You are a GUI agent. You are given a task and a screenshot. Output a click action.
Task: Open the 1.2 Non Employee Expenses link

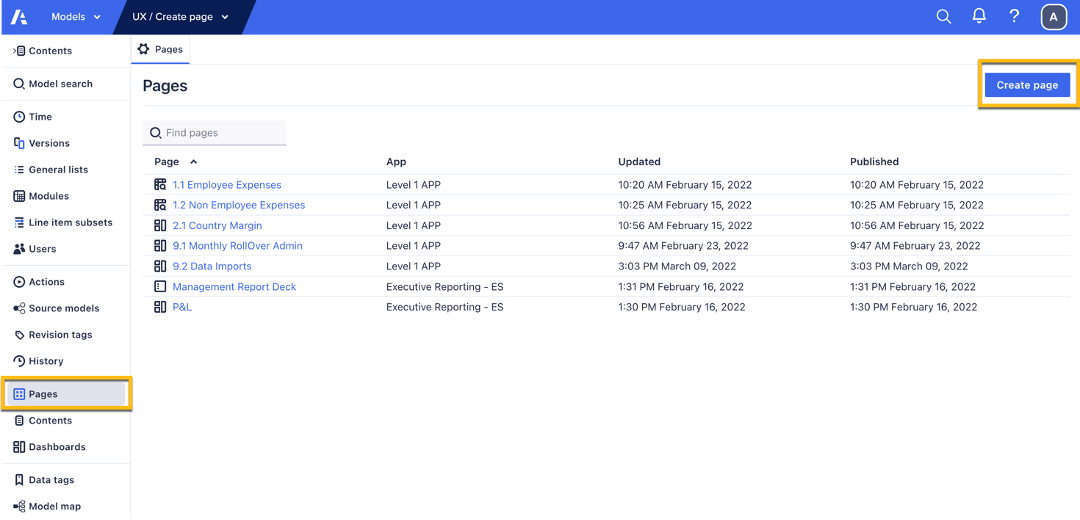(238, 205)
